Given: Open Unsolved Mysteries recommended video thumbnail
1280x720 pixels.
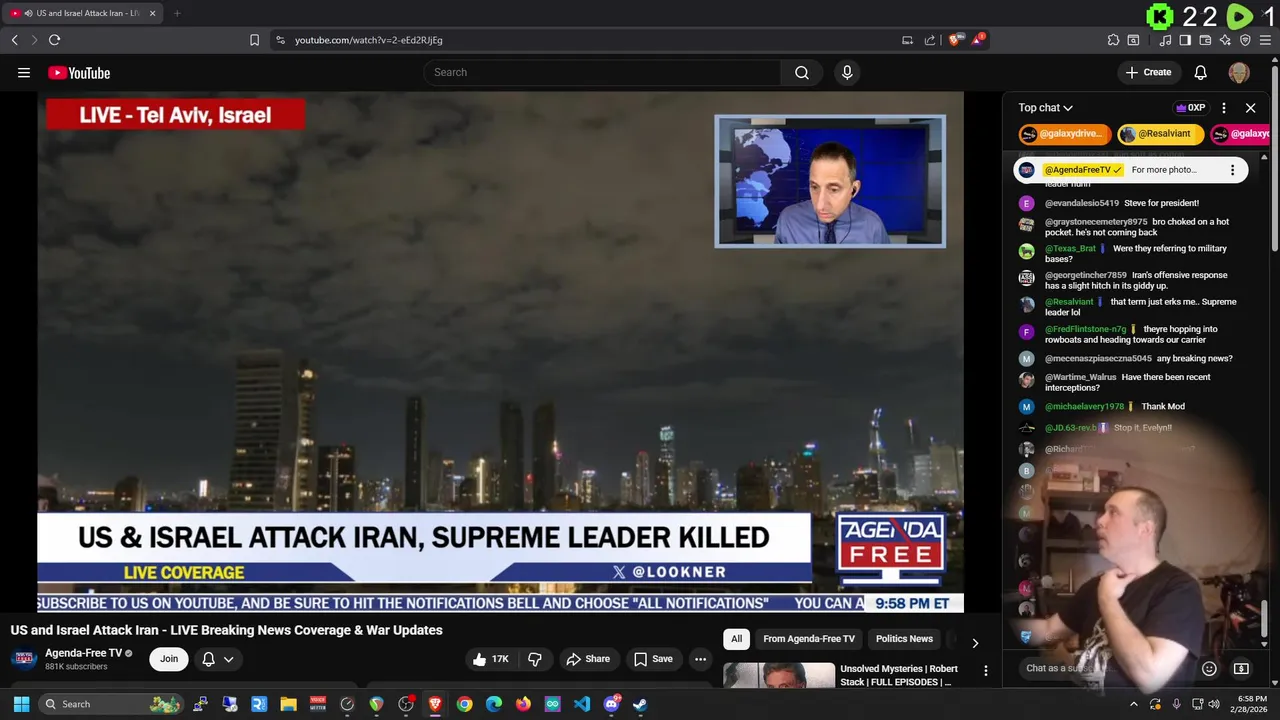Looking at the screenshot, I should [779, 676].
